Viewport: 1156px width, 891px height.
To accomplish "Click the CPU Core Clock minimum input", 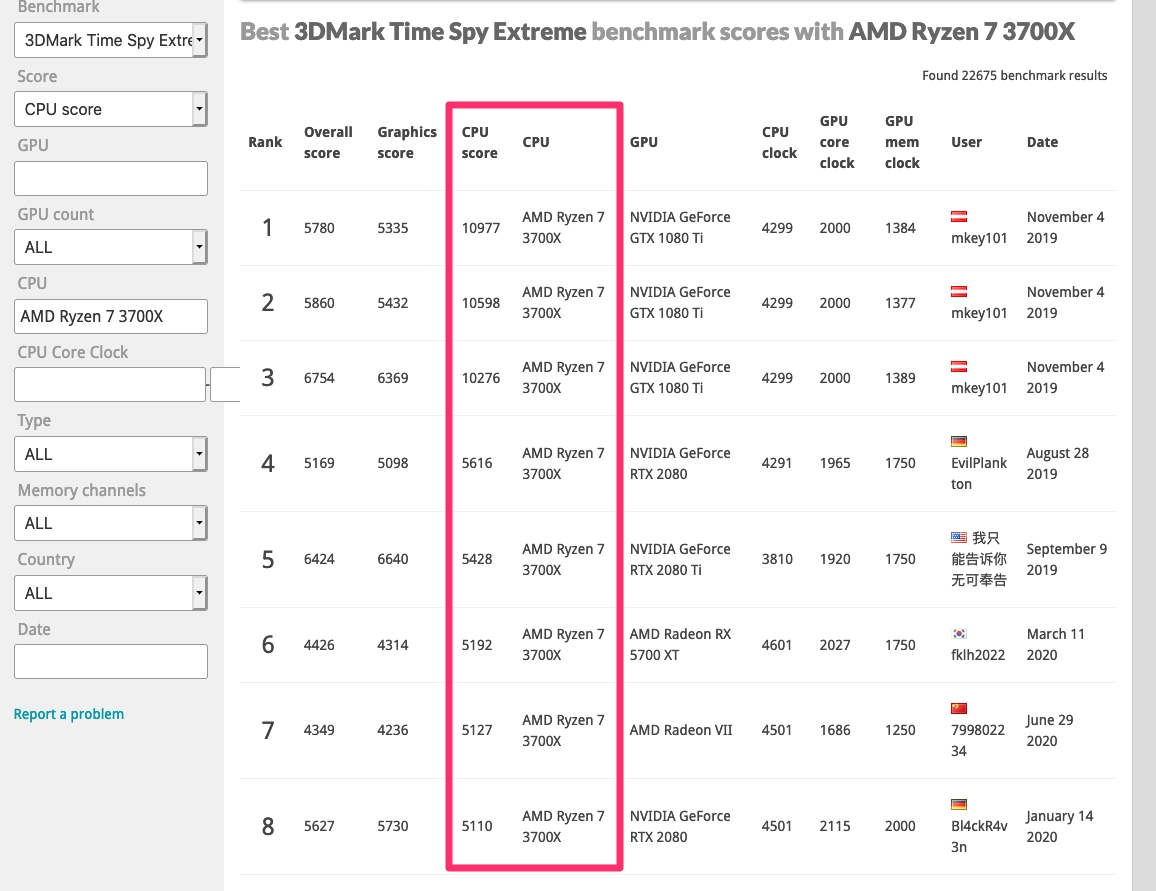I will [x=110, y=385].
